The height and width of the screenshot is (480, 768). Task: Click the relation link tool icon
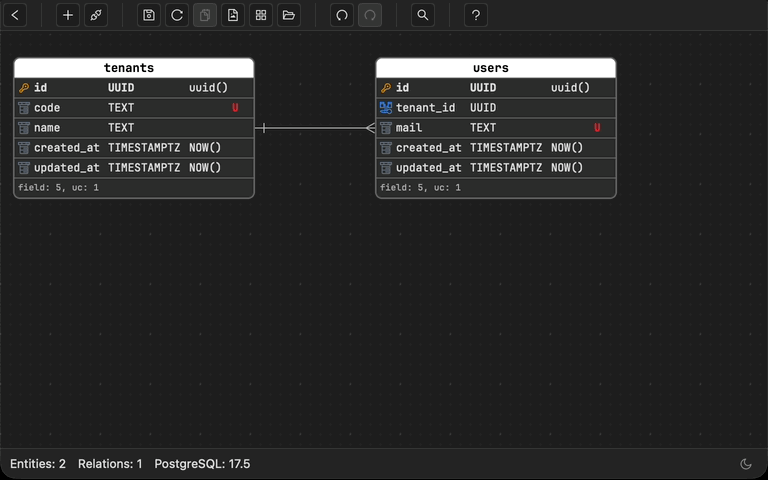(x=95, y=15)
